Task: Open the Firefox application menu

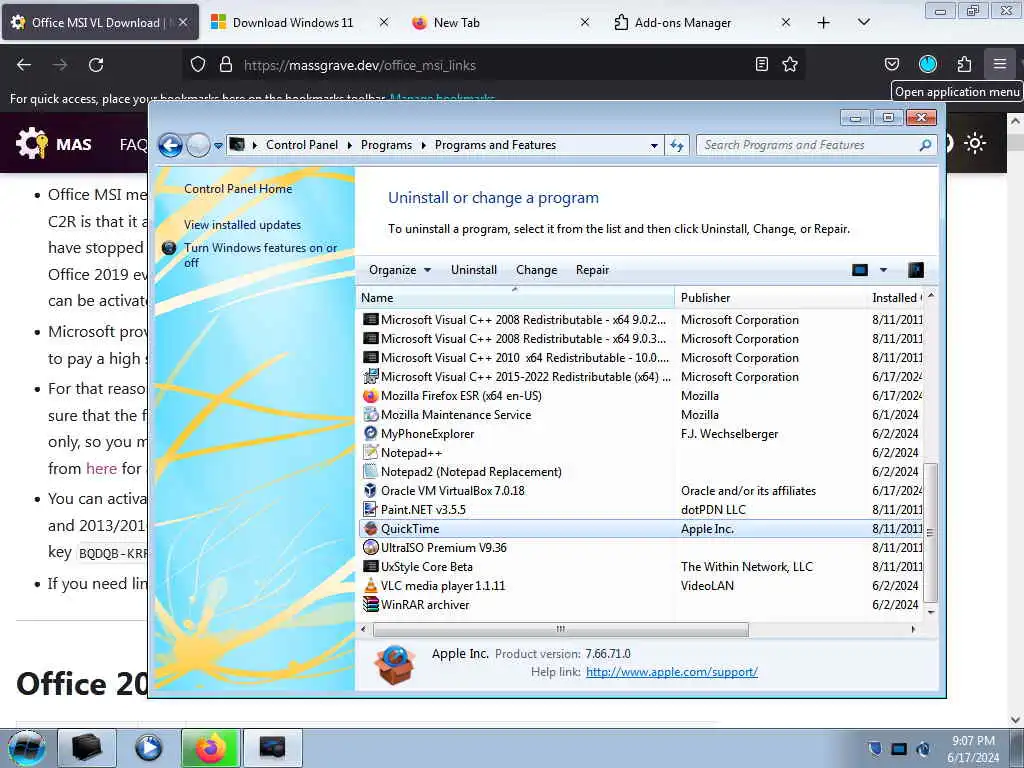Action: click(x=1000, y=64)
